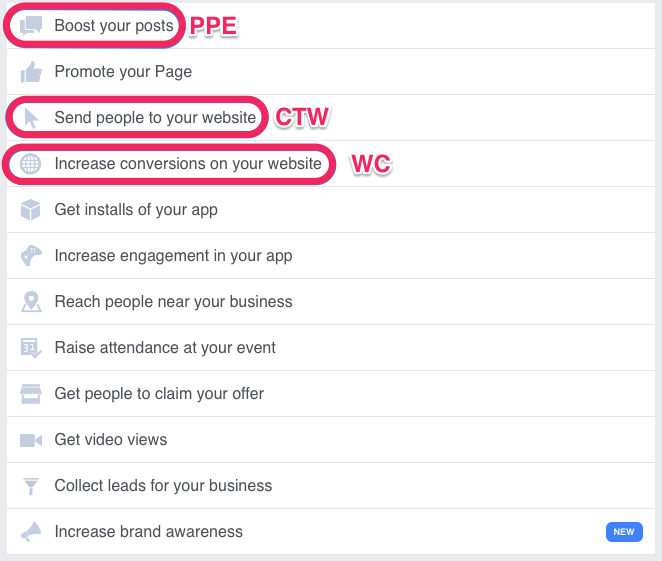Click the map pin local business icon
Screen dimensions: 662x561
(x=31, y=302)
